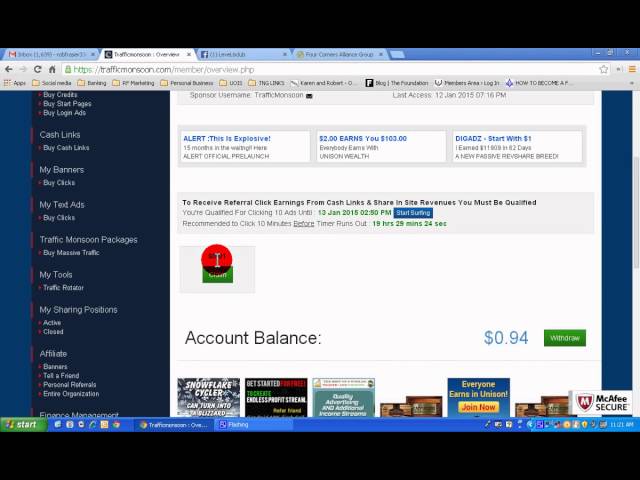Open RF Marketing bookmark folder

(133, 83)
